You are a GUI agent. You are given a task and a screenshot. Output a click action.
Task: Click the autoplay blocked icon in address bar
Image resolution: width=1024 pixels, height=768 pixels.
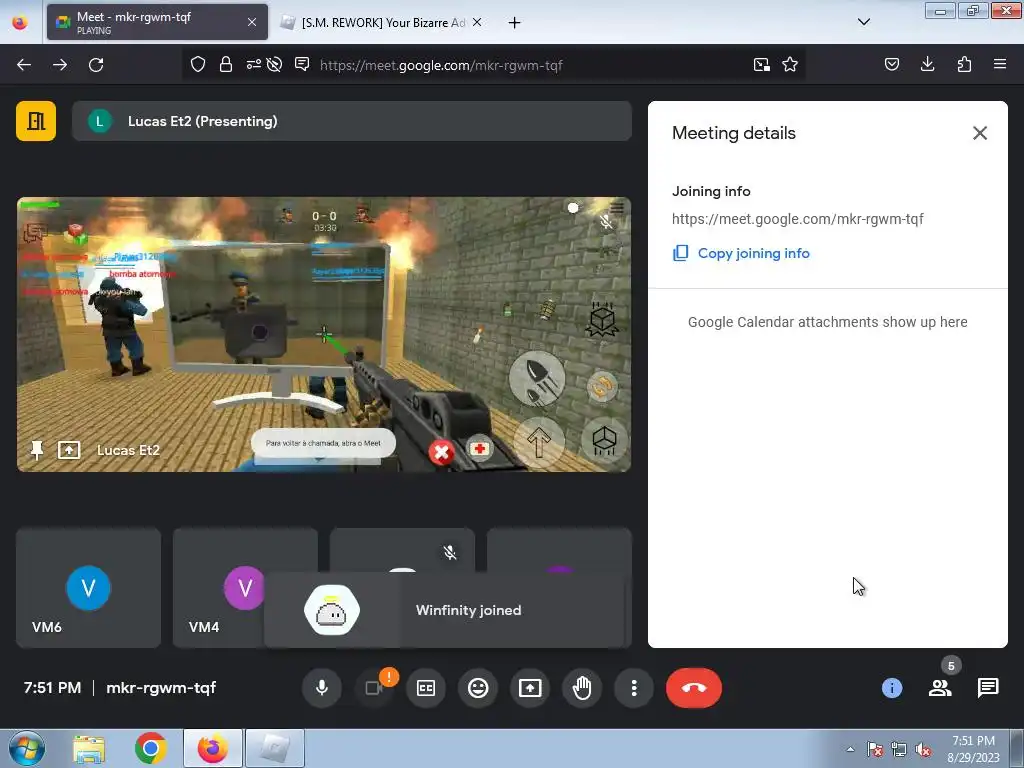click(x=274, y=64)
